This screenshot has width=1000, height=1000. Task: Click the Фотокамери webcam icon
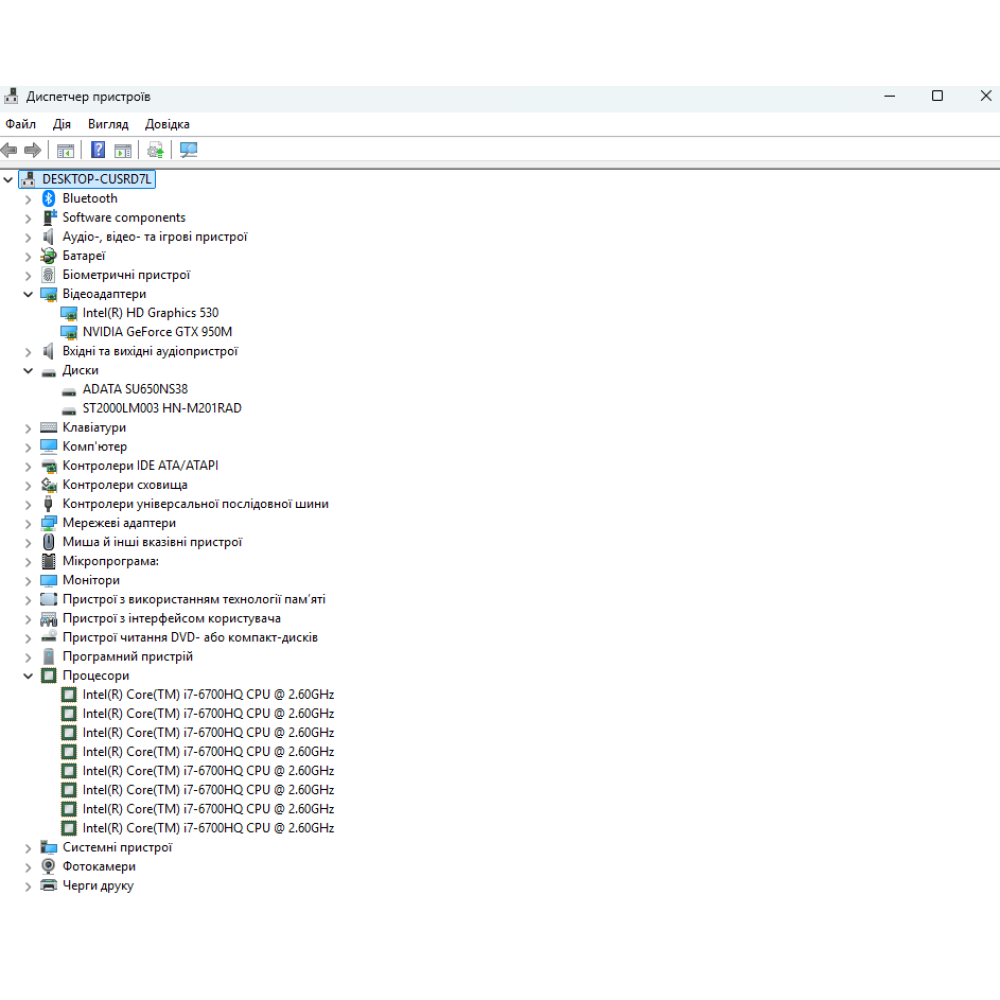[x=48, y=866]
